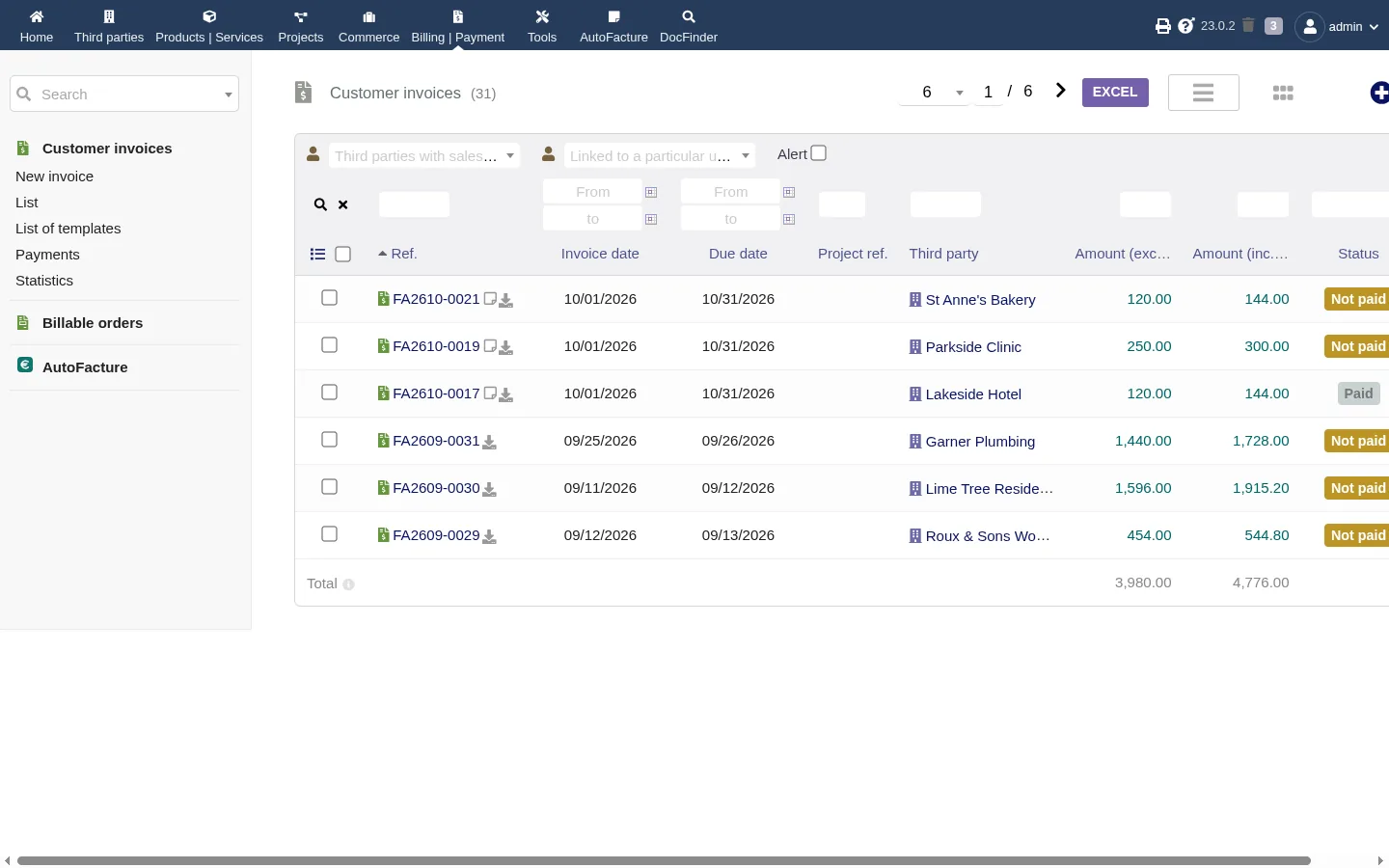Open the online help icon
Viewport: 1389px width, 868px height.
point(1186,26)
